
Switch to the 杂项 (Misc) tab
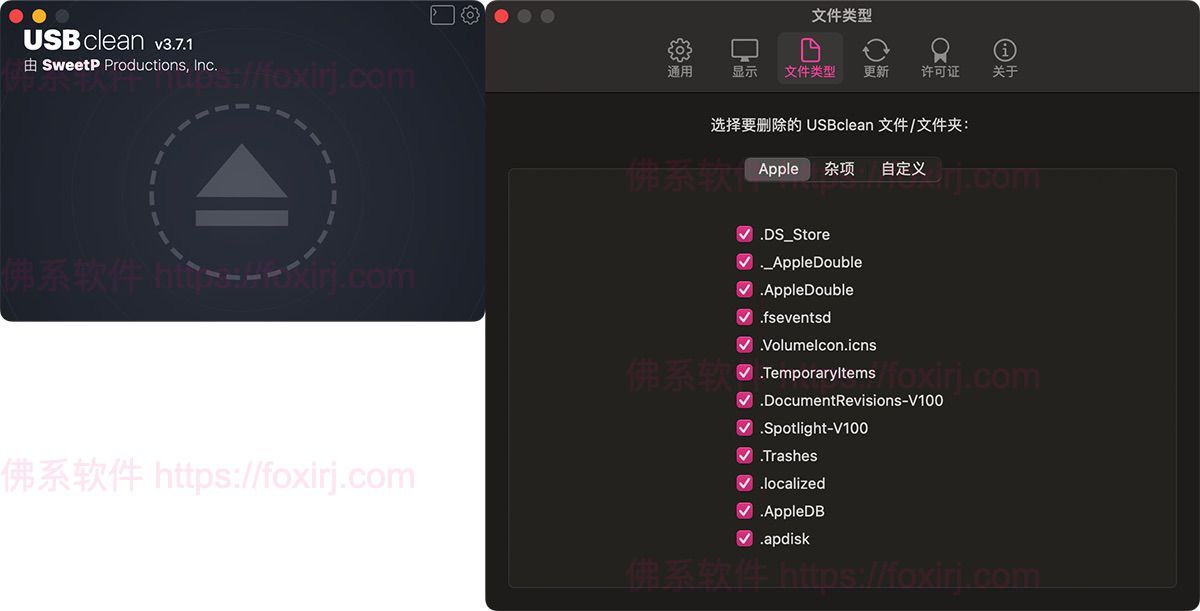point(839,168)
